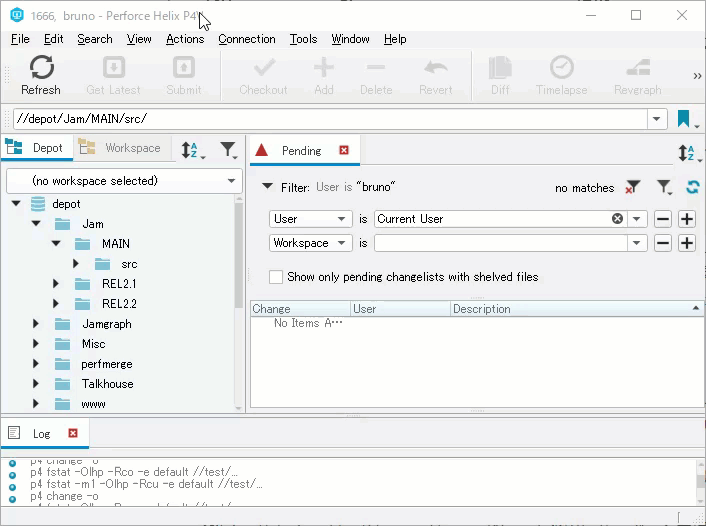Open the Workspace filter field dropdown
This screenshot has width=706, height=526.
[311, 244]
